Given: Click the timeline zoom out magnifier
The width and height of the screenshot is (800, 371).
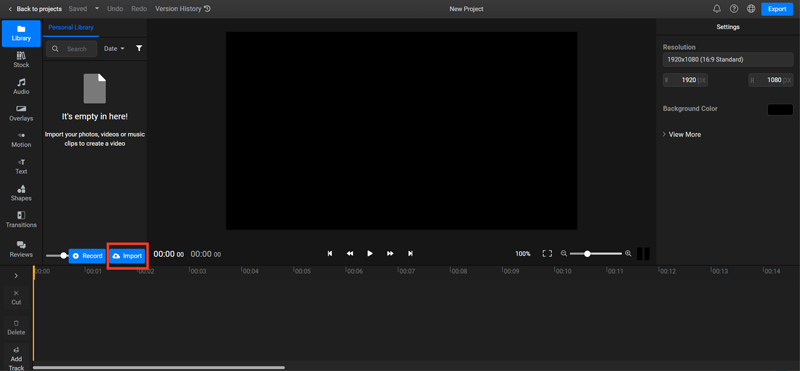Looking at the screenshot, I should click(563, 253).
